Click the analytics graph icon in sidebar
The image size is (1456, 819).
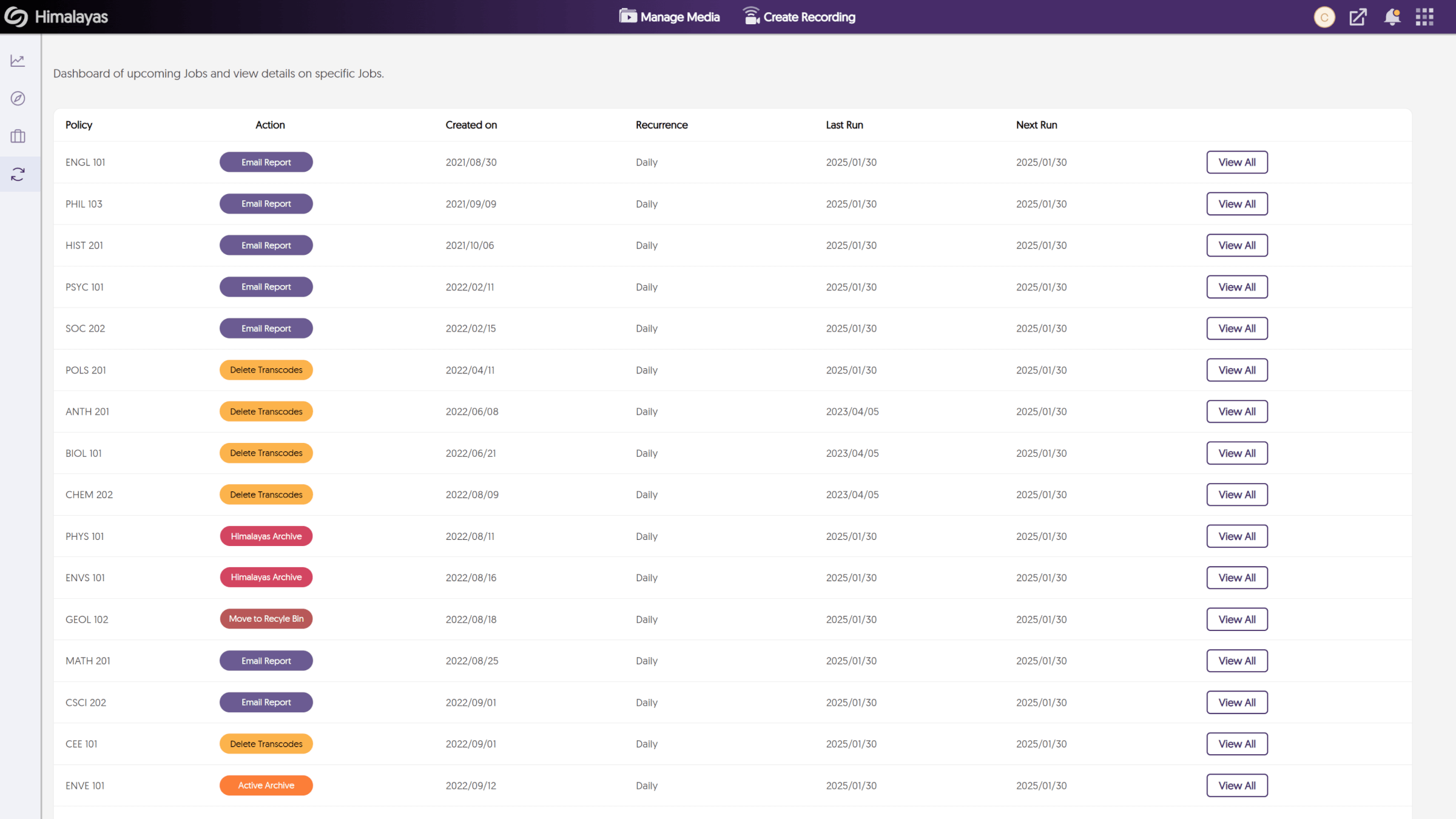tap(20, 60)
